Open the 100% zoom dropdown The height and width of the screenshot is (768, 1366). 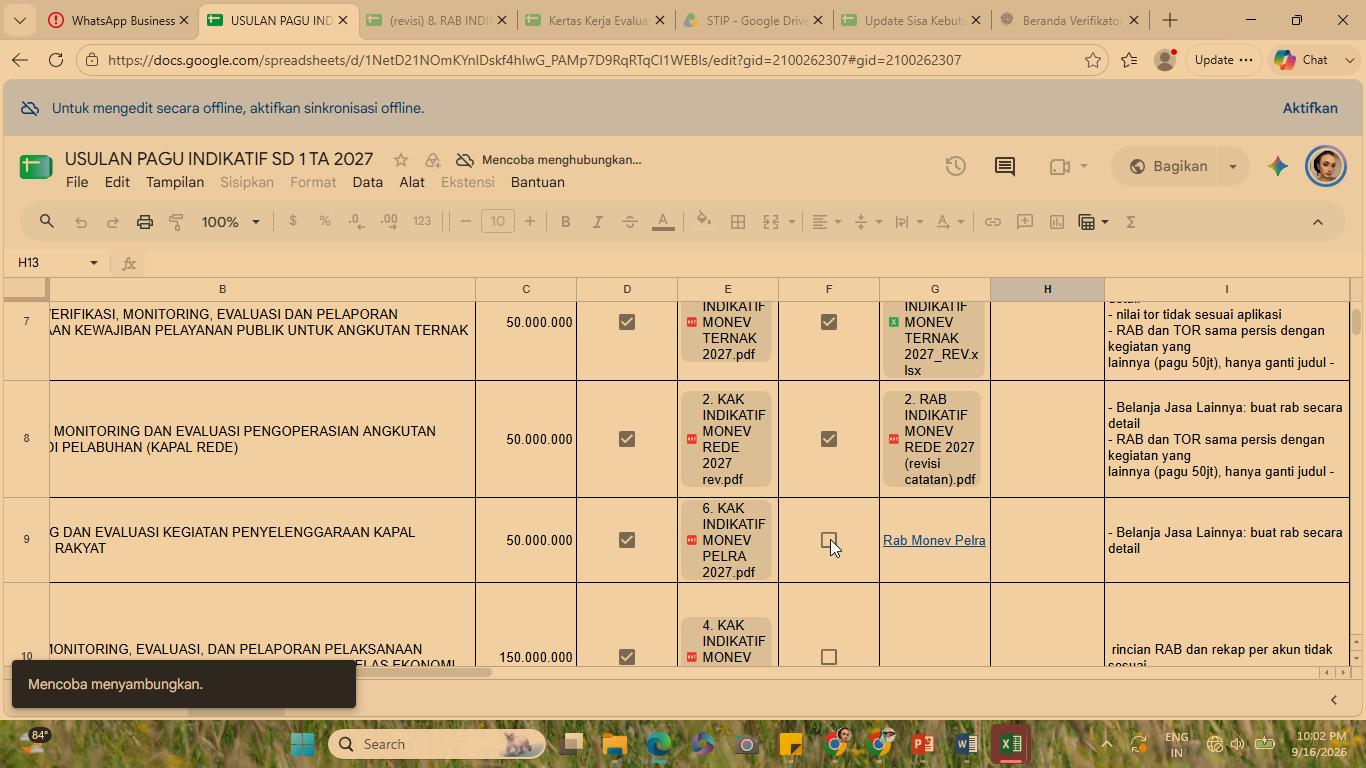click(231, 222)
